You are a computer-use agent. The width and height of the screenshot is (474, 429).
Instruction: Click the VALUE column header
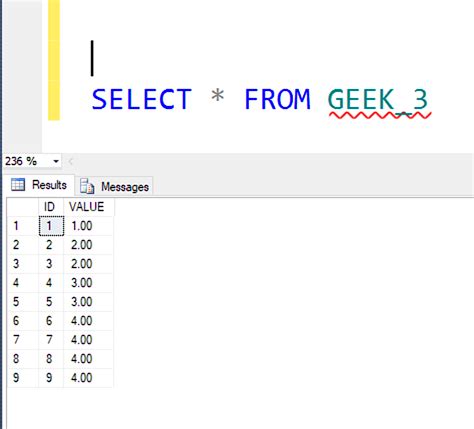tap(88, 207)
